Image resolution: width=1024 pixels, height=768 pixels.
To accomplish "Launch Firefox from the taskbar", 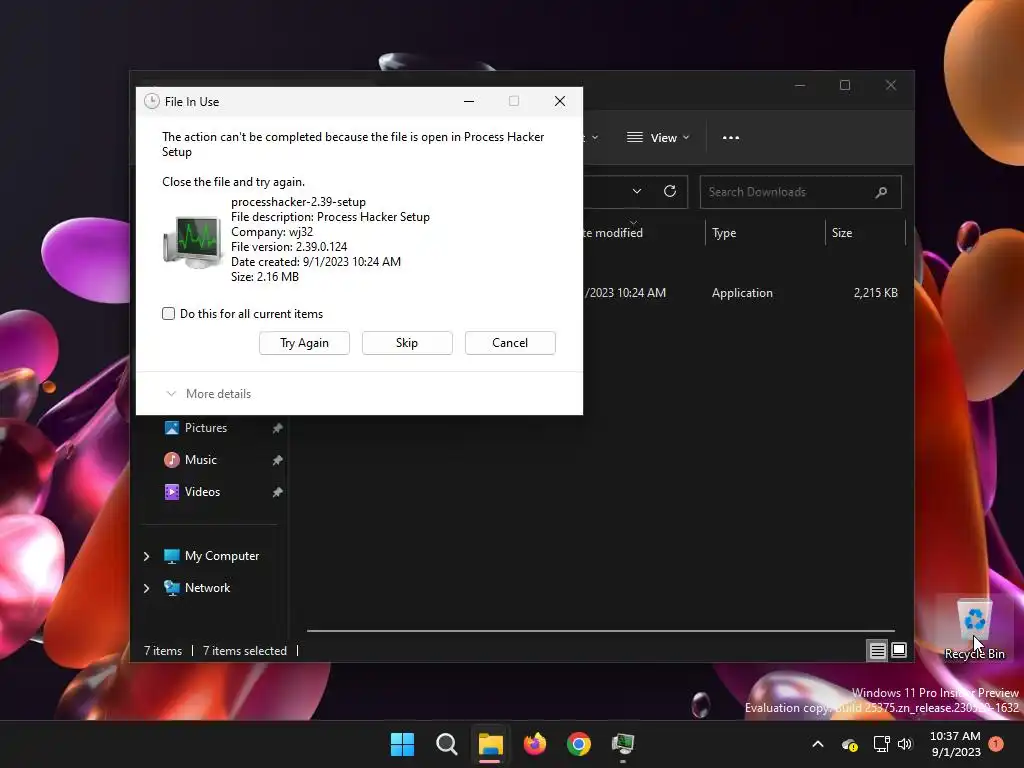I will point(535,744).
